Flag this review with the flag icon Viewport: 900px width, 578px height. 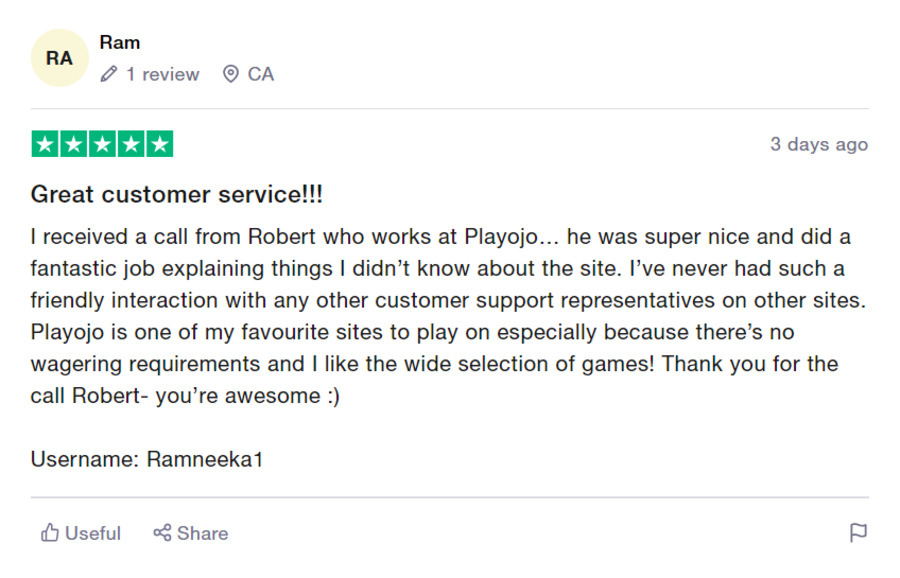858,533
